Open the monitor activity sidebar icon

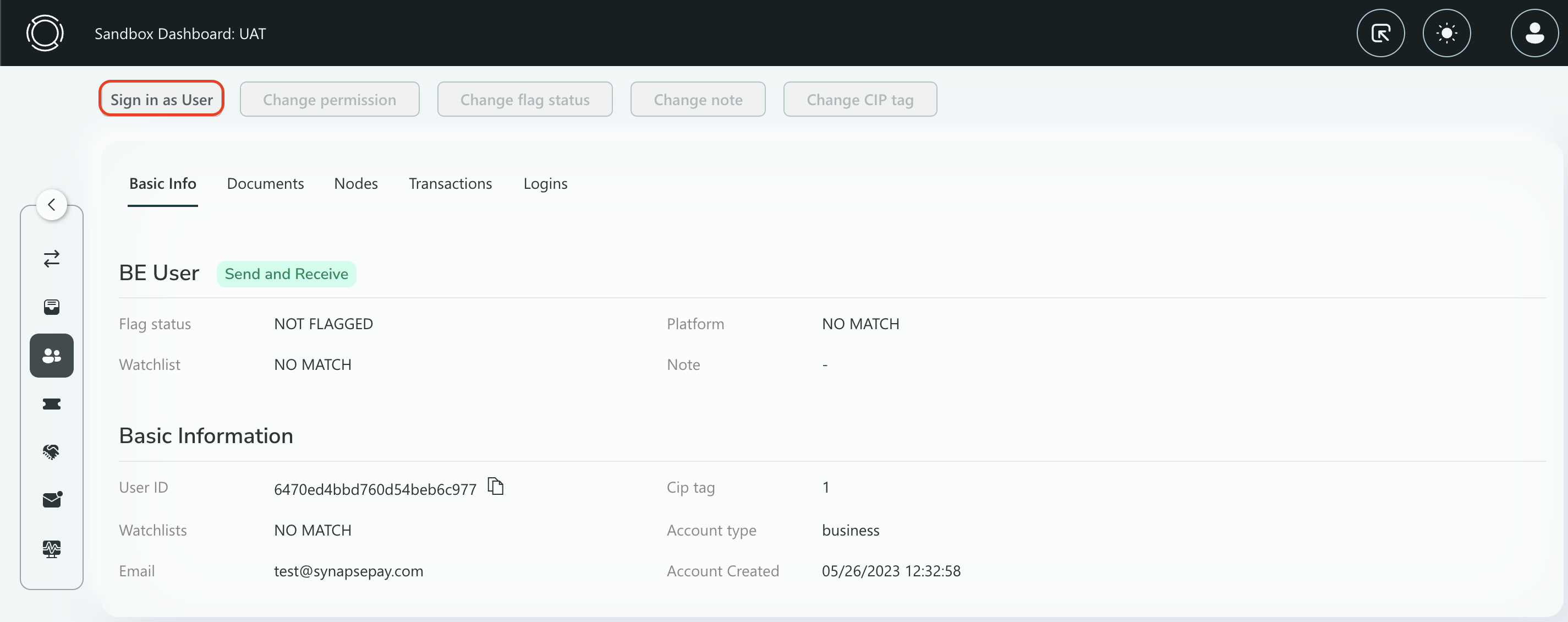pos(52,548)
